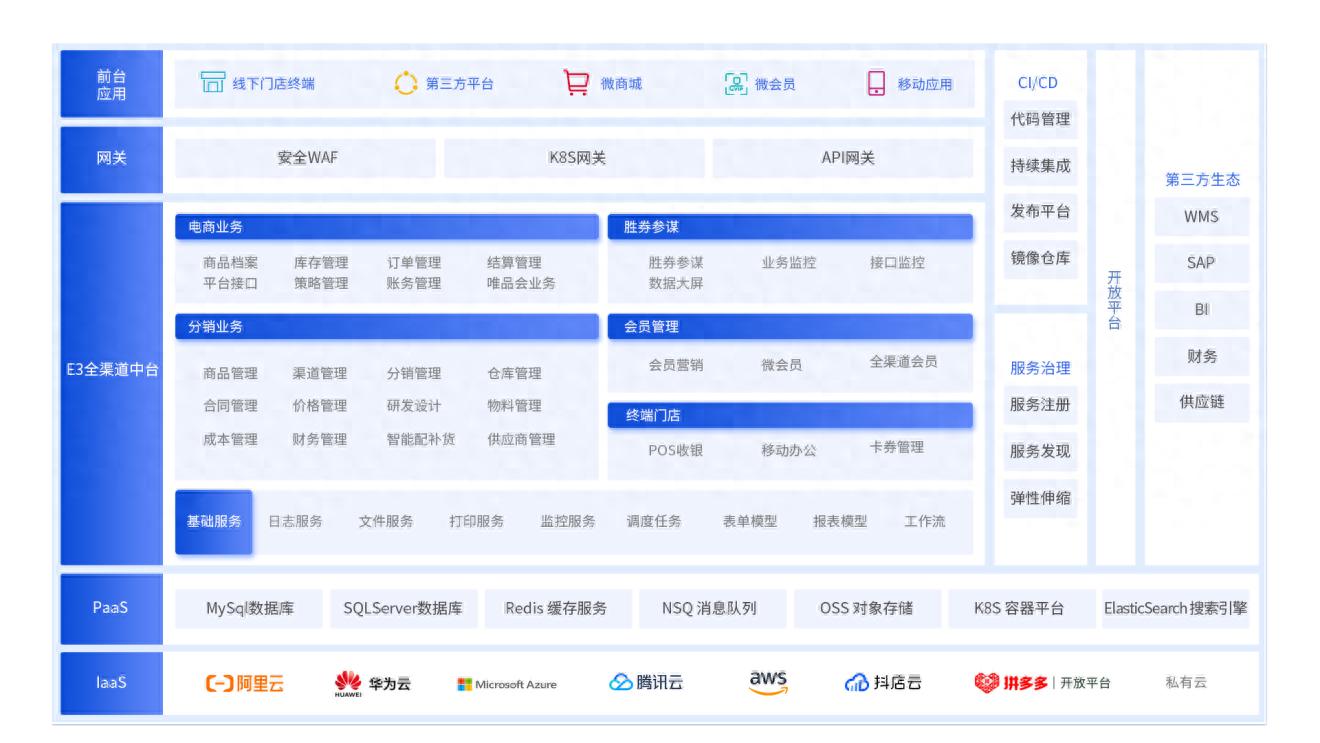1320x743 pixels.
Task: Click the 阿里云 logo
Action: click(x=244, y=683)
